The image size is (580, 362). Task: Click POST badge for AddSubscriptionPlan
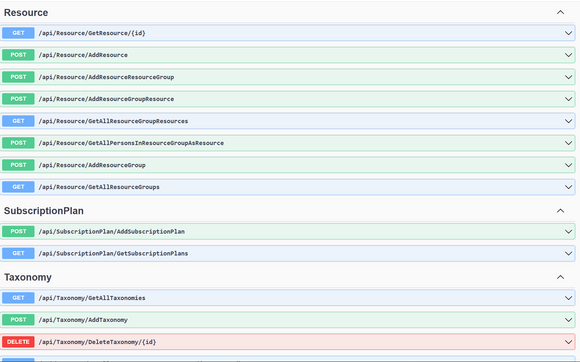click(x=18, y=231)
